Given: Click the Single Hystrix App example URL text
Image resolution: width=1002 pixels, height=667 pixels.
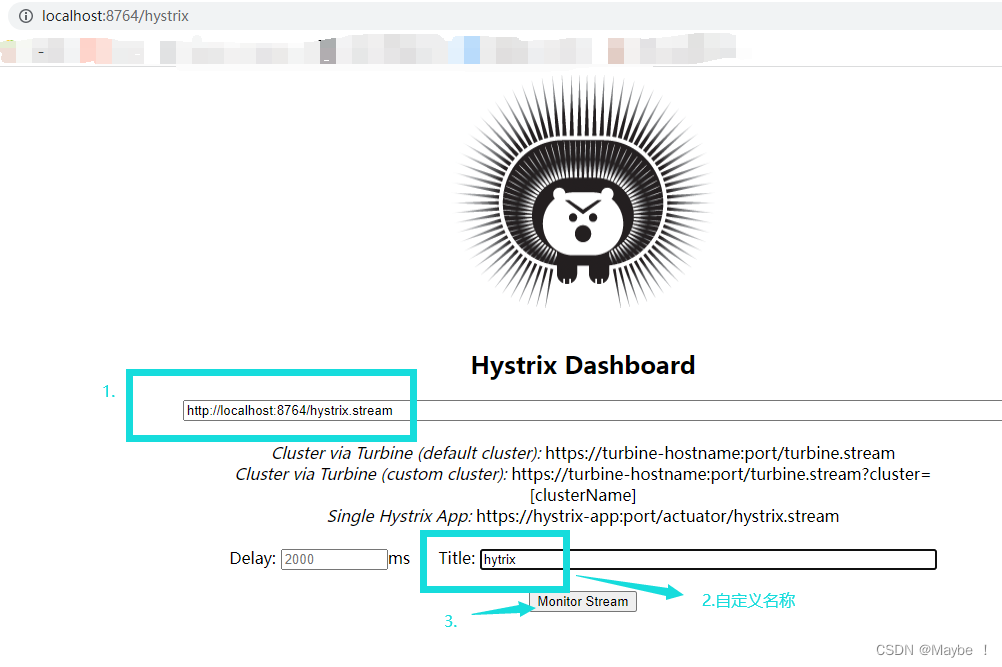Looking at the screenshot, I should (x=658, y=516).
